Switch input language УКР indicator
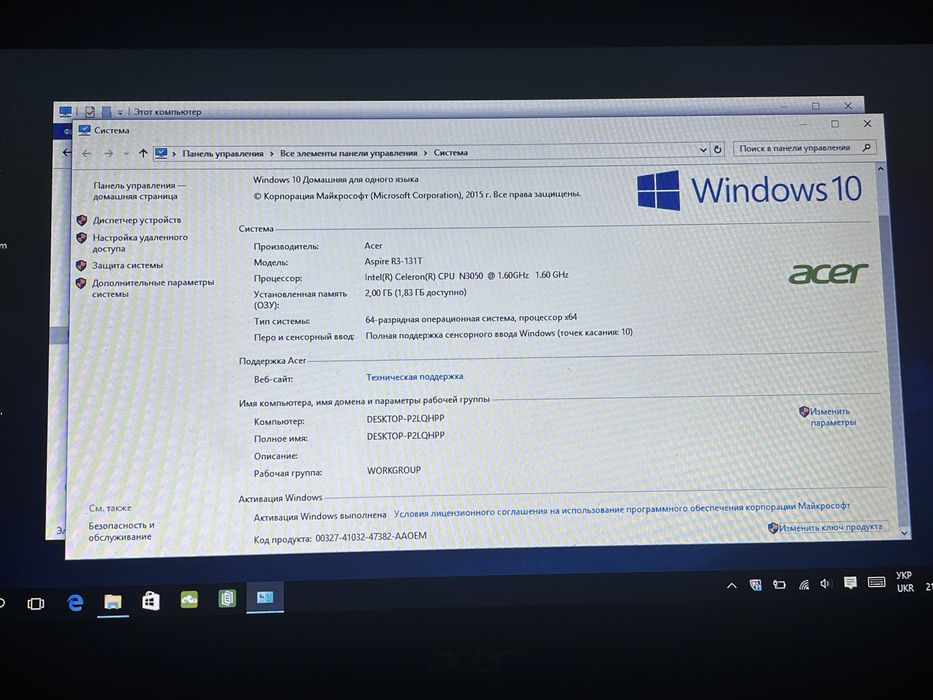 (904, 582)
